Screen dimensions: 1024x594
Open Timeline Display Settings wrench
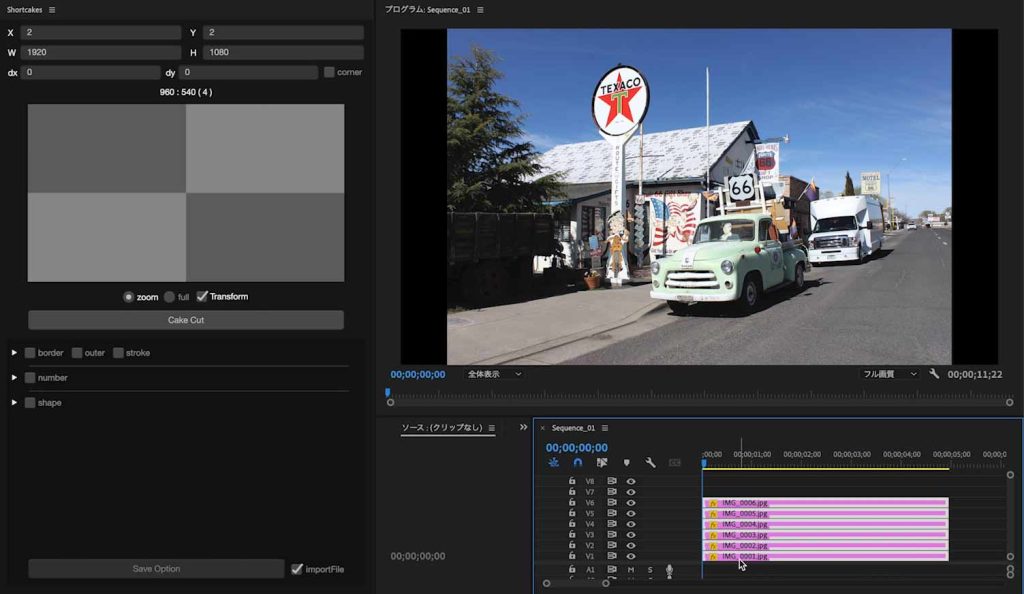click(x=650, y=463)
